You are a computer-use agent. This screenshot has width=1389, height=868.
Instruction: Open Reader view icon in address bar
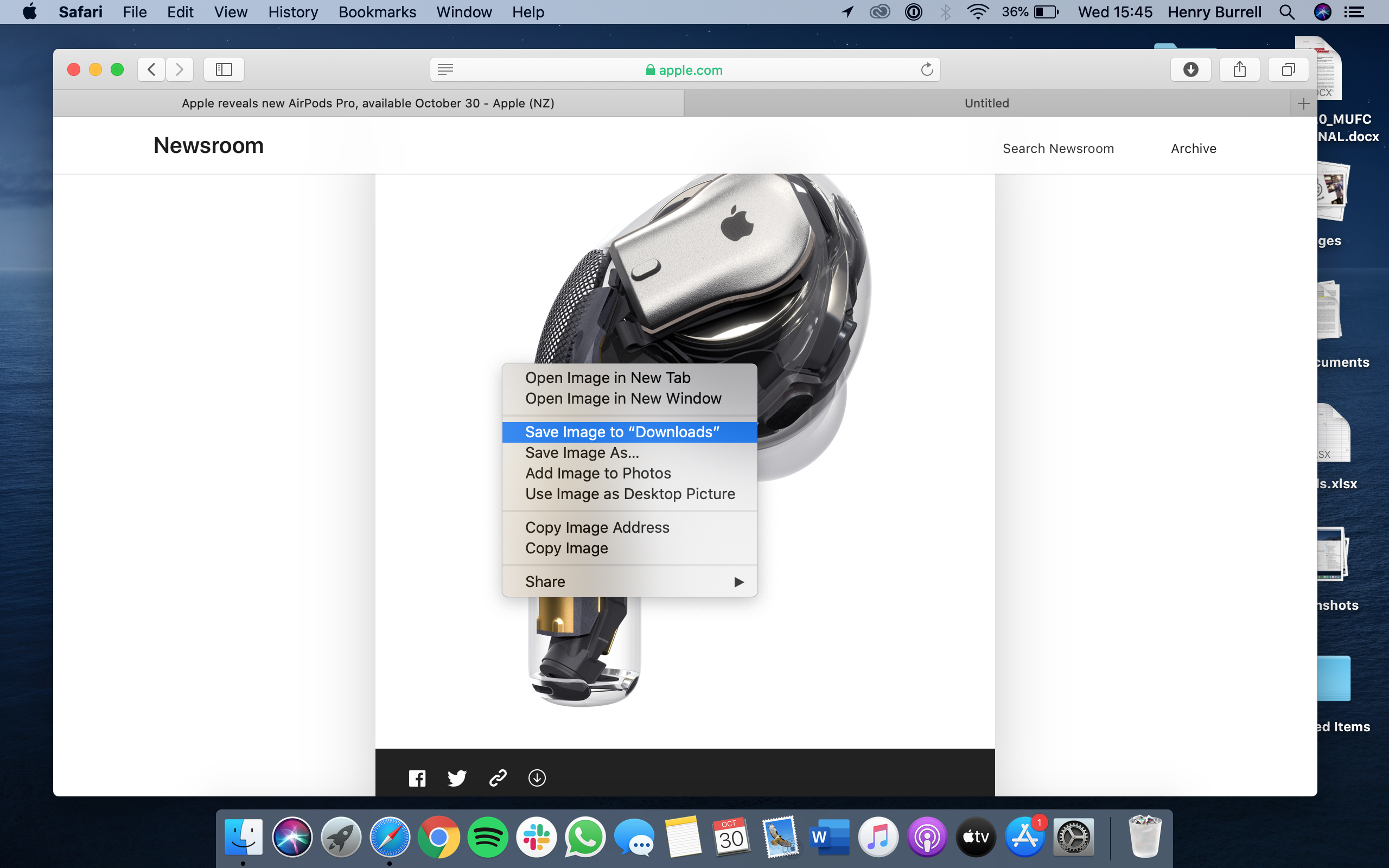pyautogui.click(x=445, y=69)
